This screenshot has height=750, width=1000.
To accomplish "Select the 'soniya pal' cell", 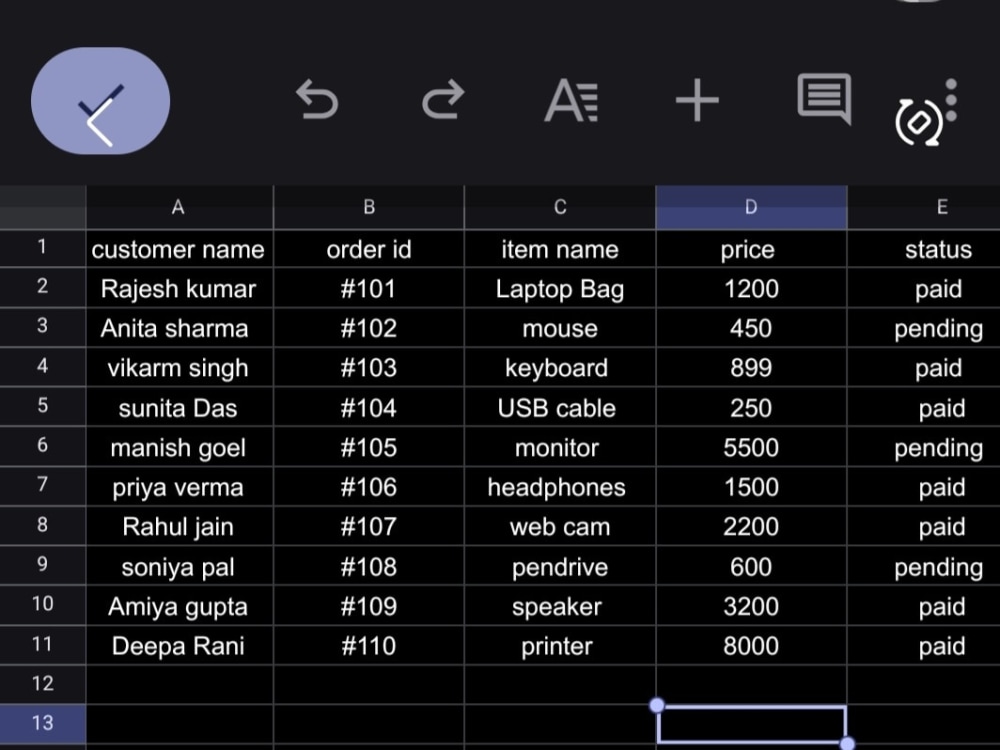I will (x=179, y=567).
